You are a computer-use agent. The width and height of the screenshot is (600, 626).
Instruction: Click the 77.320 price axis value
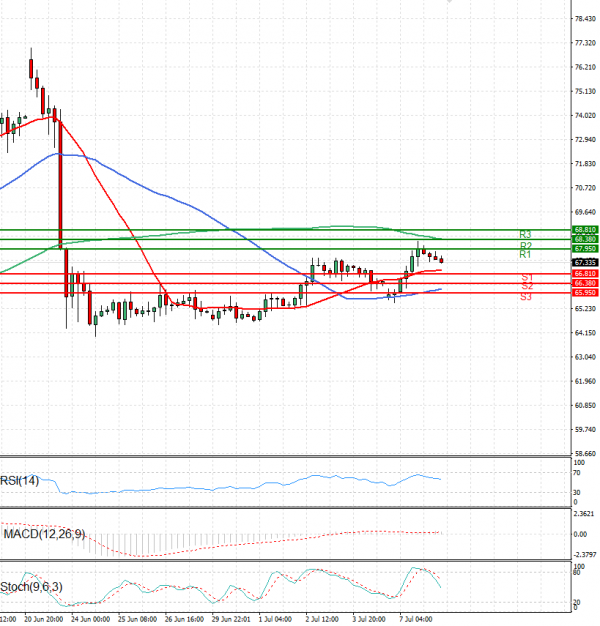point(585,43)
